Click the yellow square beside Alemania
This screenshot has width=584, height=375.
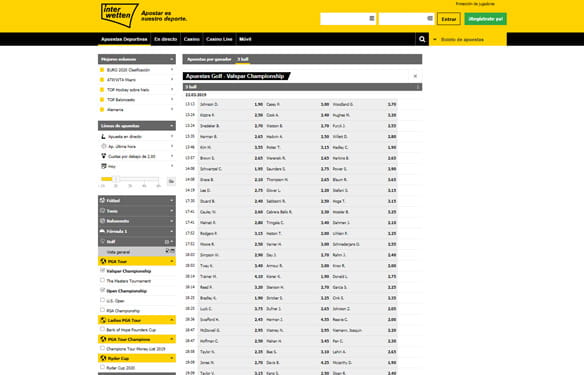click(102, 109)
